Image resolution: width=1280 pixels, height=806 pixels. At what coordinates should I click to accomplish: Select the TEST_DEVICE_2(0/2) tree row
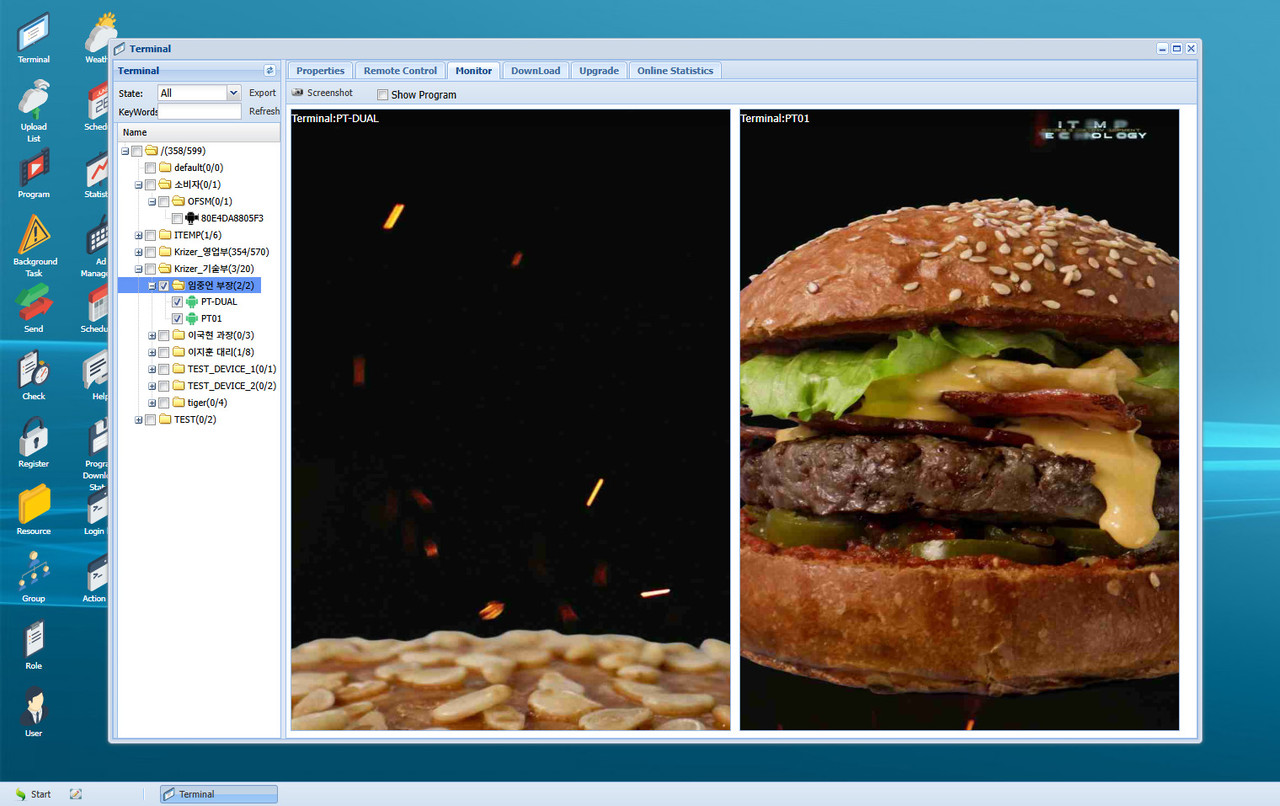[x=199, y=385]
